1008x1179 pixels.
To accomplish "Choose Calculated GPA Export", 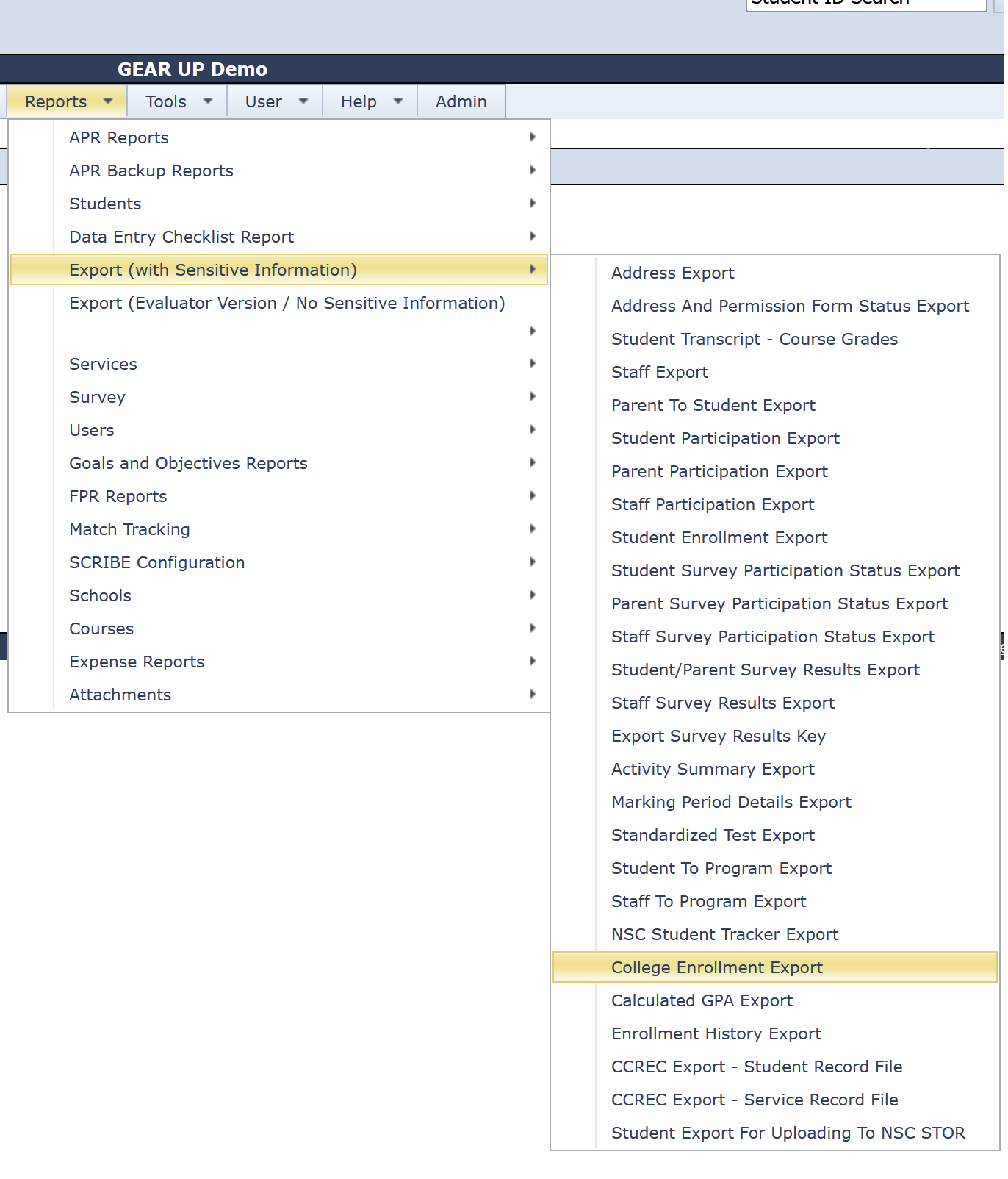I will coord(775,1000).
